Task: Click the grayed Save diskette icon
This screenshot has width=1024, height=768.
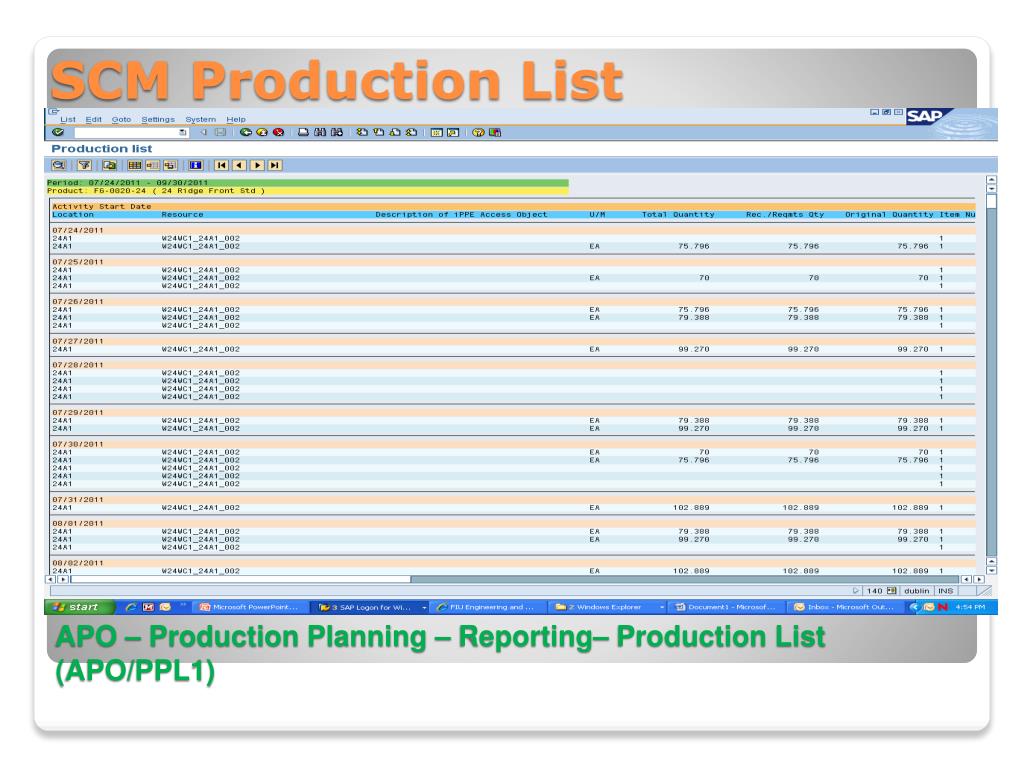Action: (x=221, y=132)
